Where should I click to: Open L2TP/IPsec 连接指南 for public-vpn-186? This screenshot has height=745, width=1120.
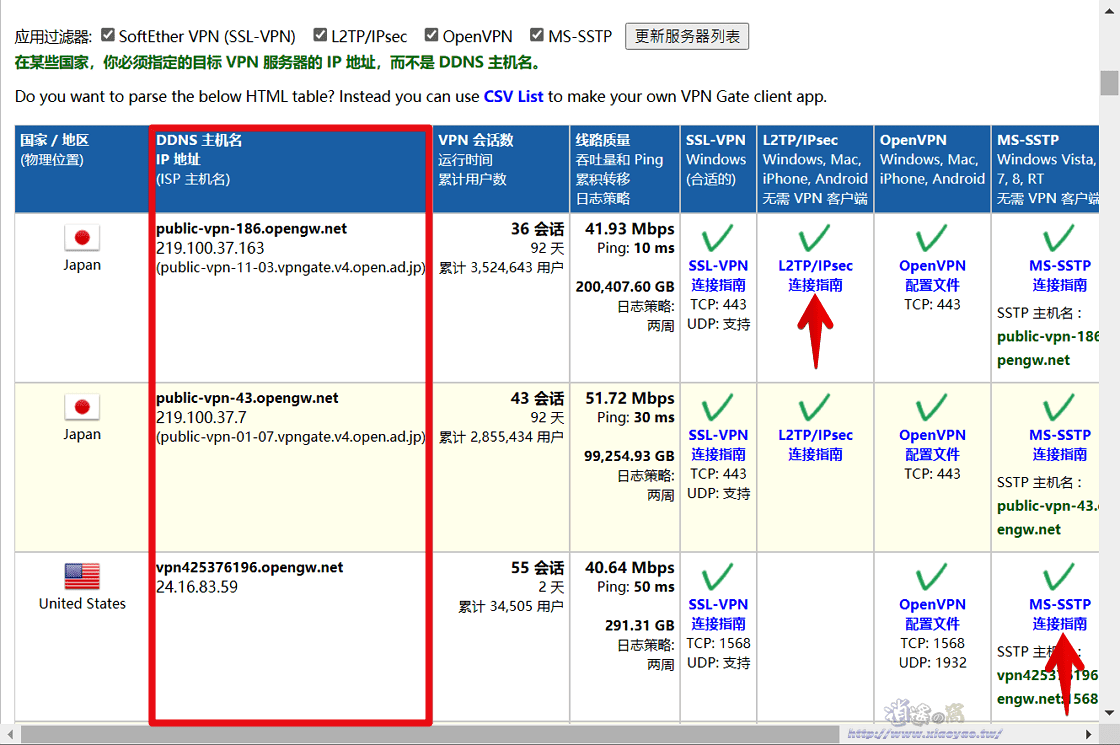815,276
